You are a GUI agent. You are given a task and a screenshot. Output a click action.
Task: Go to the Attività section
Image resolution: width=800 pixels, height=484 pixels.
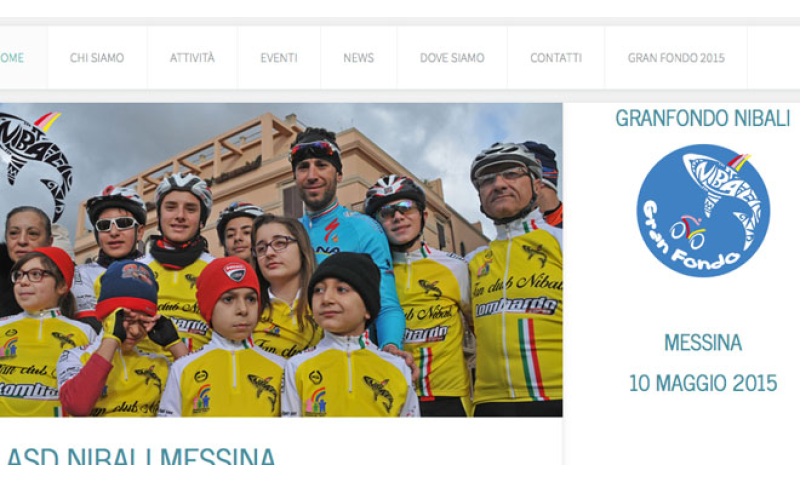pos(192,58)
